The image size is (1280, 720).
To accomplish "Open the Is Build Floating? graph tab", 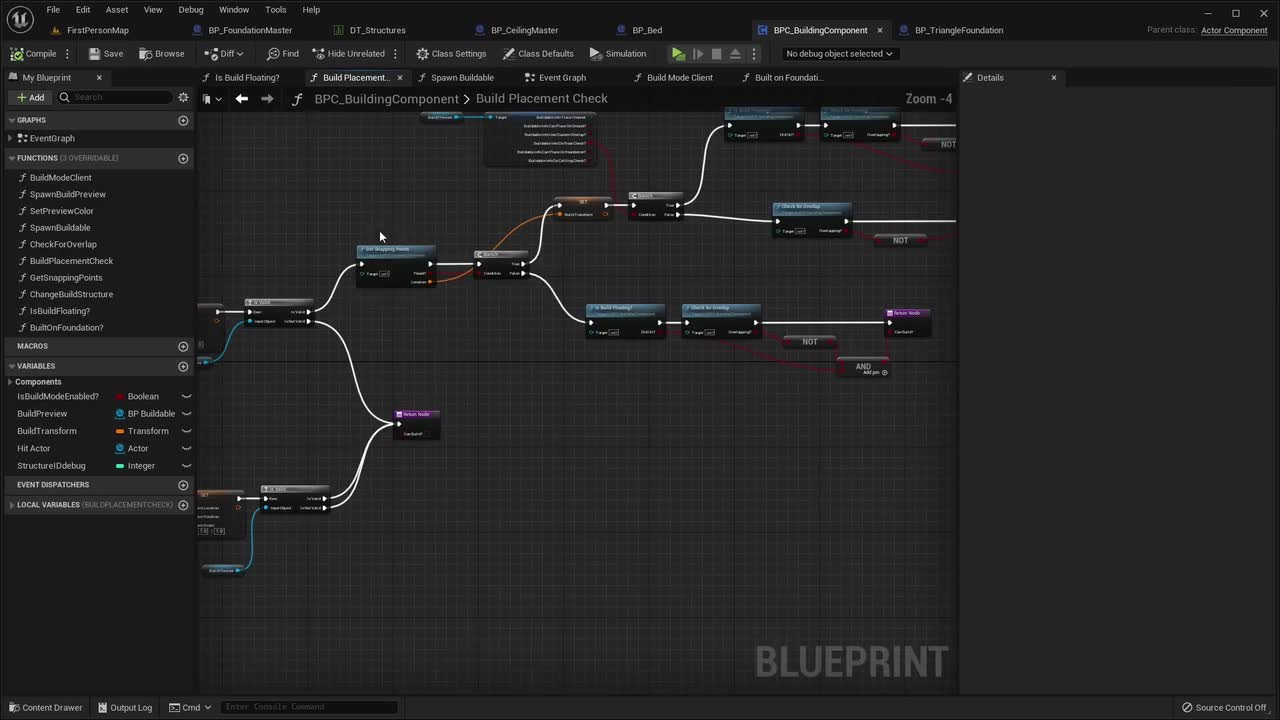I will pyautogui.click(x=247, y=77).
